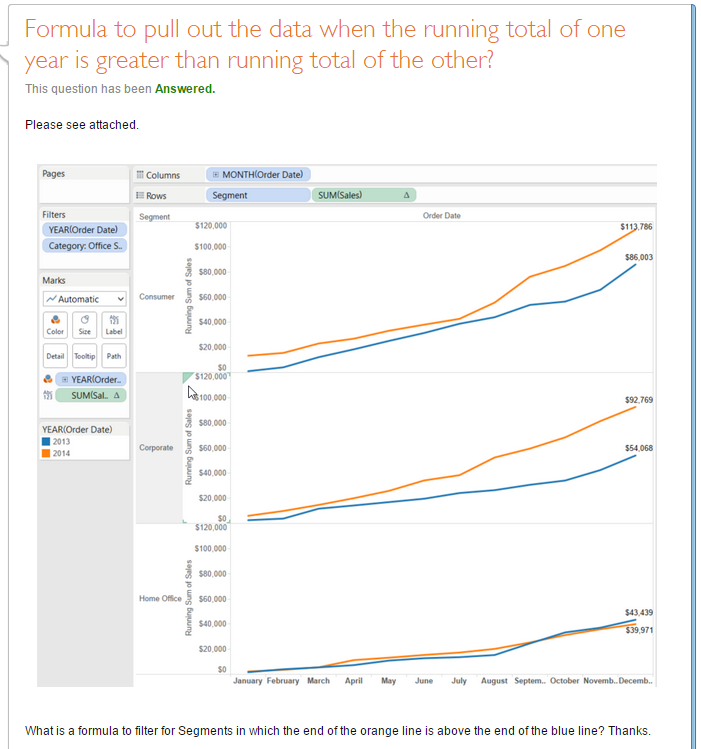
Task: Click the Tooltip button in Marks card
Action: (x=85, y=356)
